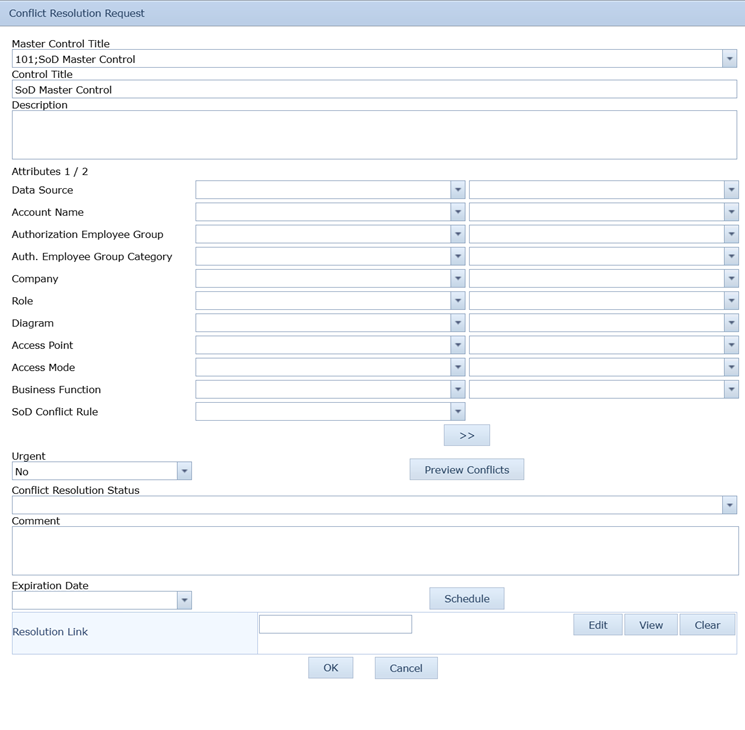Viewport: 745px width, 730px height.
Task: Click Edit for the Resolution Link
Action: tap(597, 625)
